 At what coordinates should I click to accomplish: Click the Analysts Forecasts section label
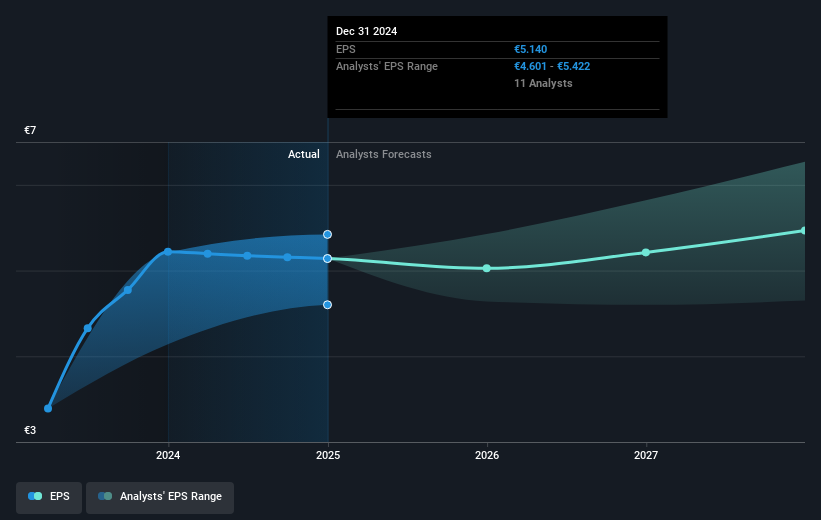click(384, 154)
